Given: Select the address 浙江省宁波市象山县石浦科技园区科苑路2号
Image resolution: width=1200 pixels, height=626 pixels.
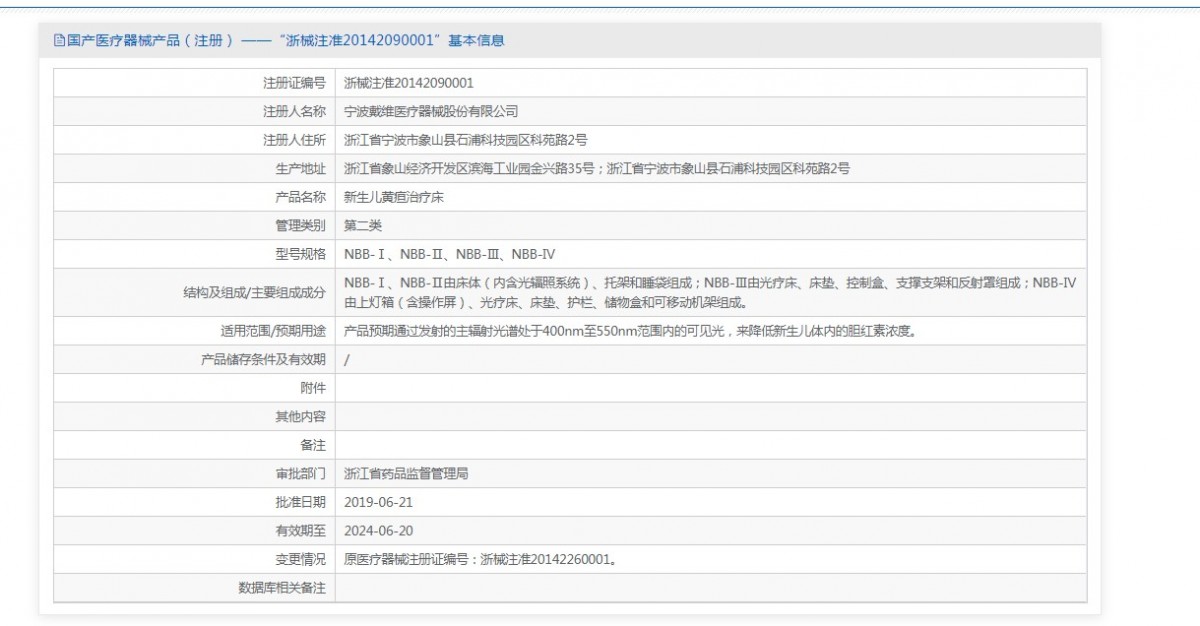Looking at the screenshot, I should click(466, 140).
